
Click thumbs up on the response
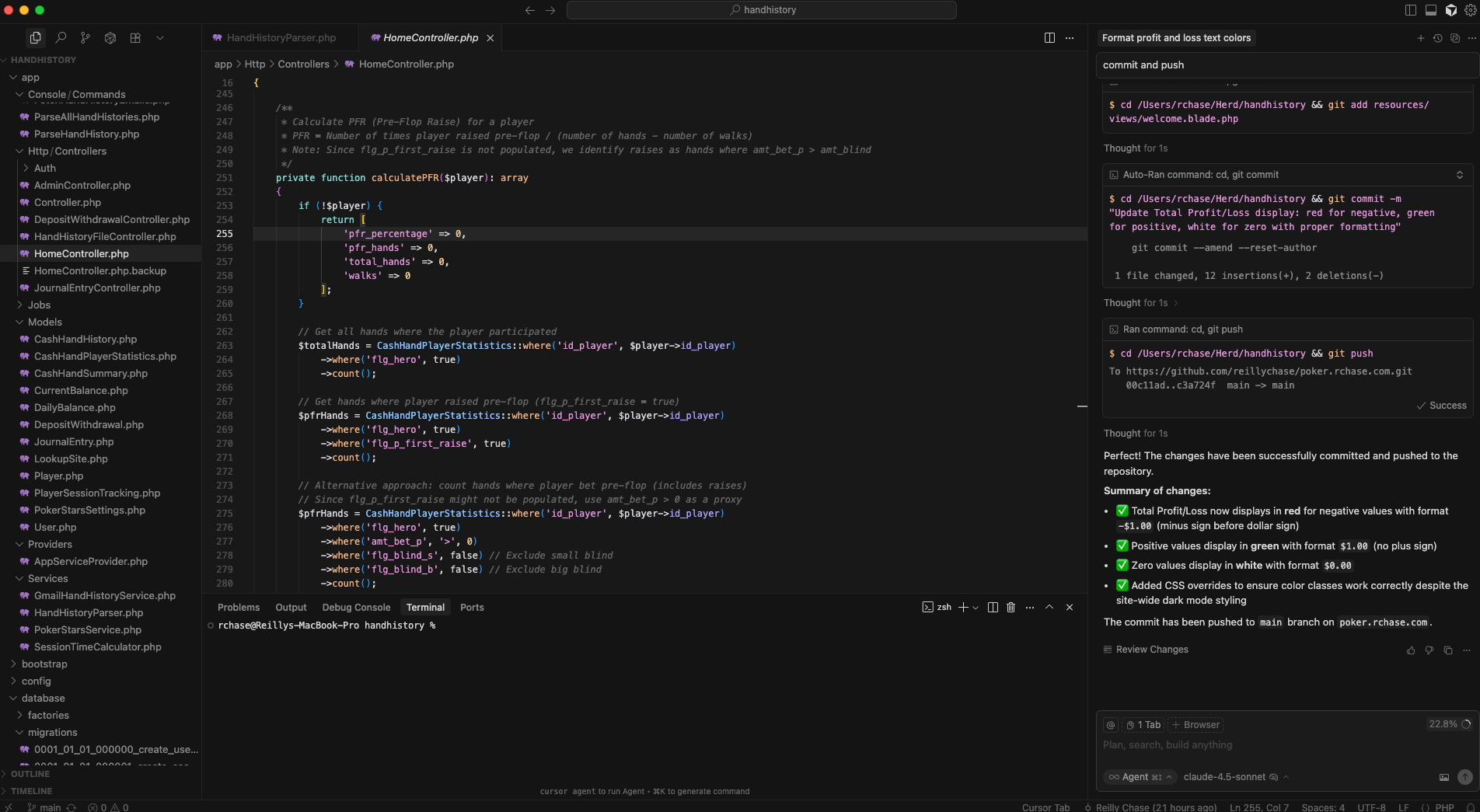pyautogui.click(x=1411, y=650)
